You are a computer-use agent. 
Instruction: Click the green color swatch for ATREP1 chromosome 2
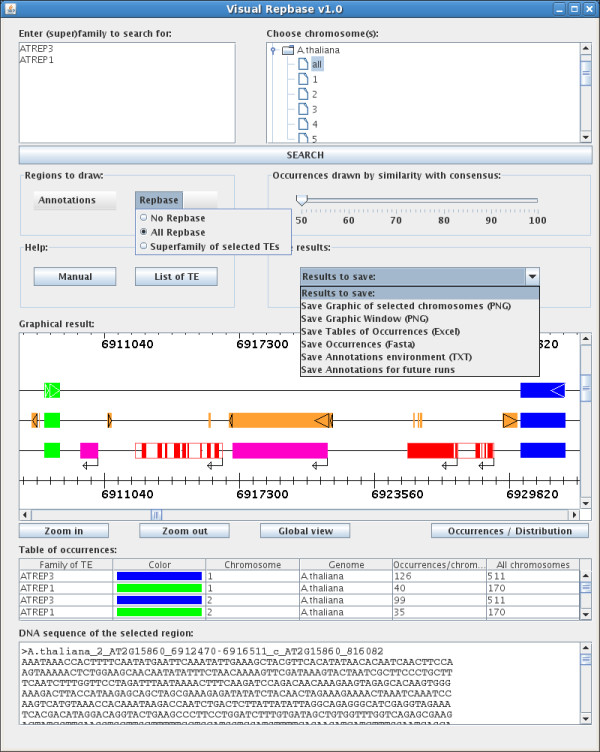[159, 612]
